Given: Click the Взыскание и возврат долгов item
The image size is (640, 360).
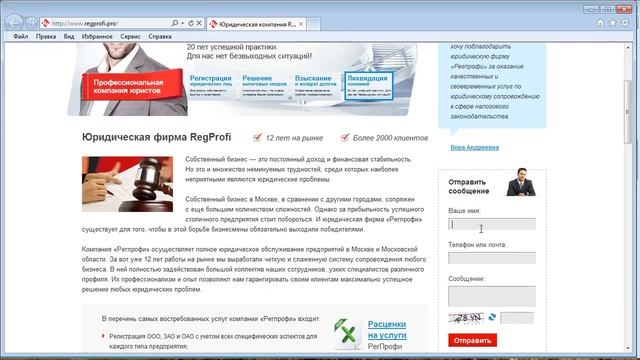Looking at the screenshot, I should point(316,86).
